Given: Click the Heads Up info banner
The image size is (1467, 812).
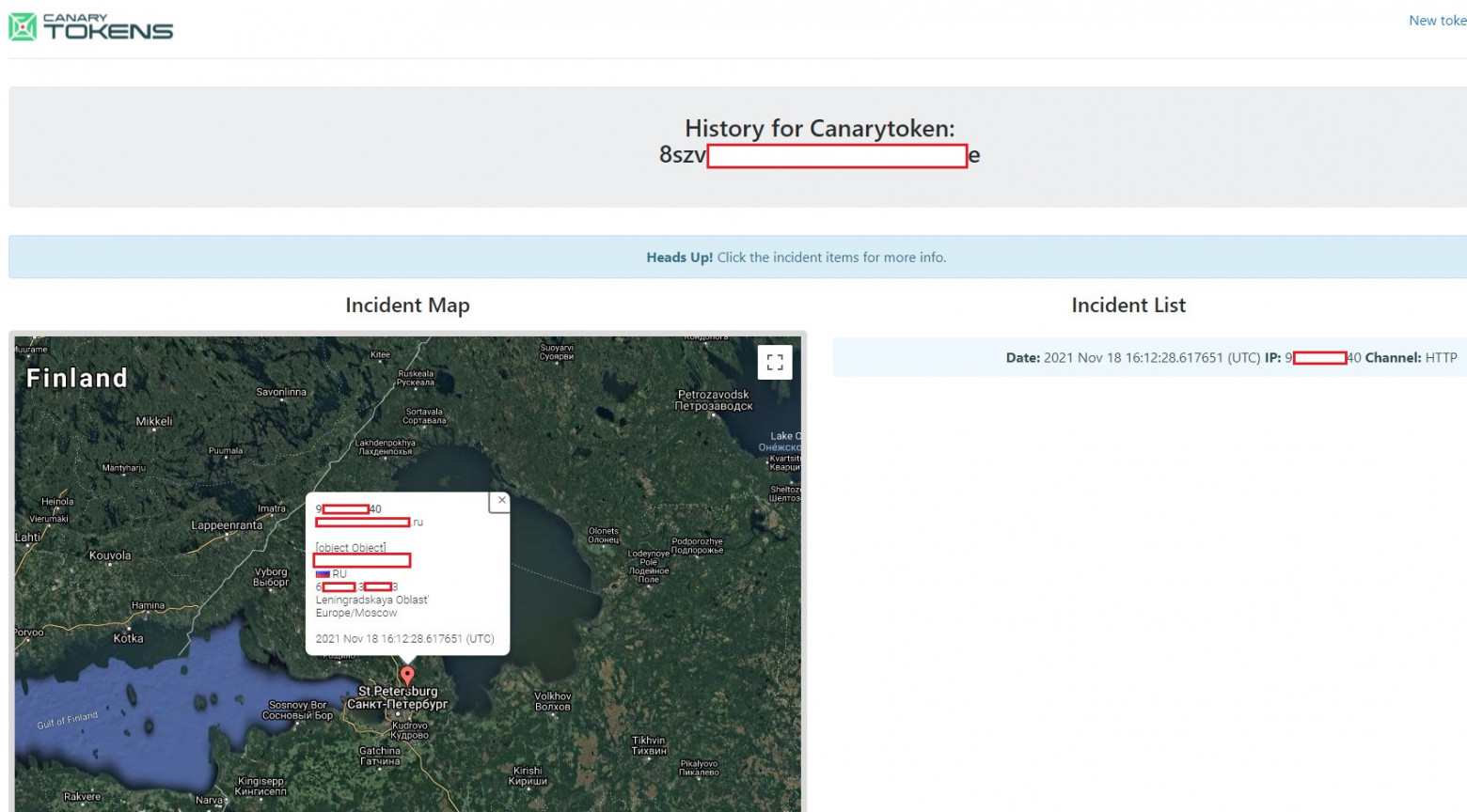Looking at the screenshot, I should [x=737, y=257].
